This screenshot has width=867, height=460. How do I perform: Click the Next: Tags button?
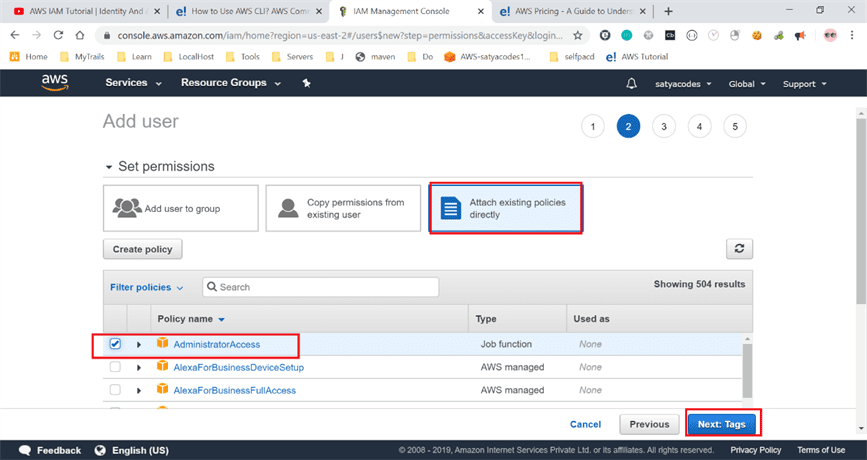tap(722, 424)
